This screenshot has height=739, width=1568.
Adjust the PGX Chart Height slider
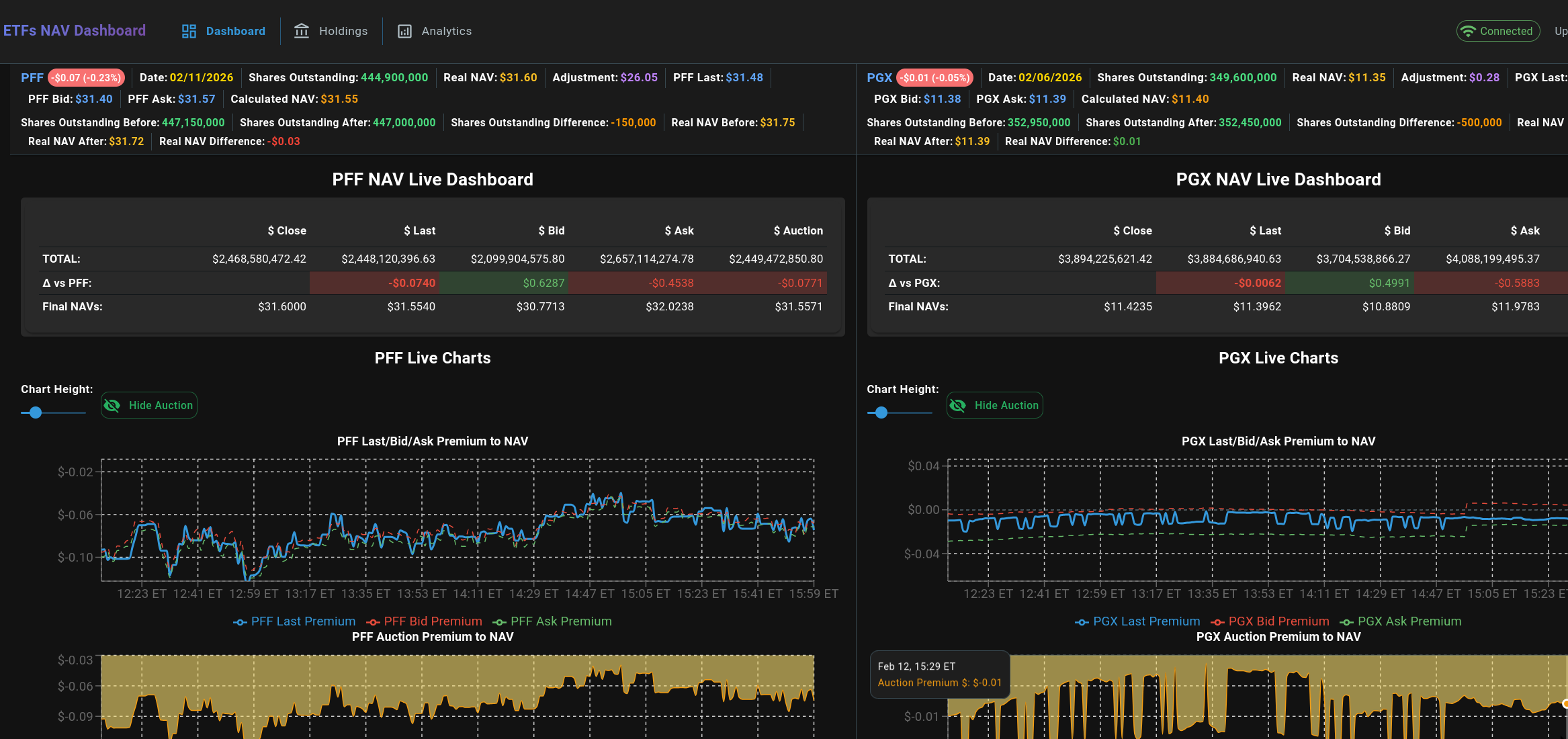coord(881,412)
